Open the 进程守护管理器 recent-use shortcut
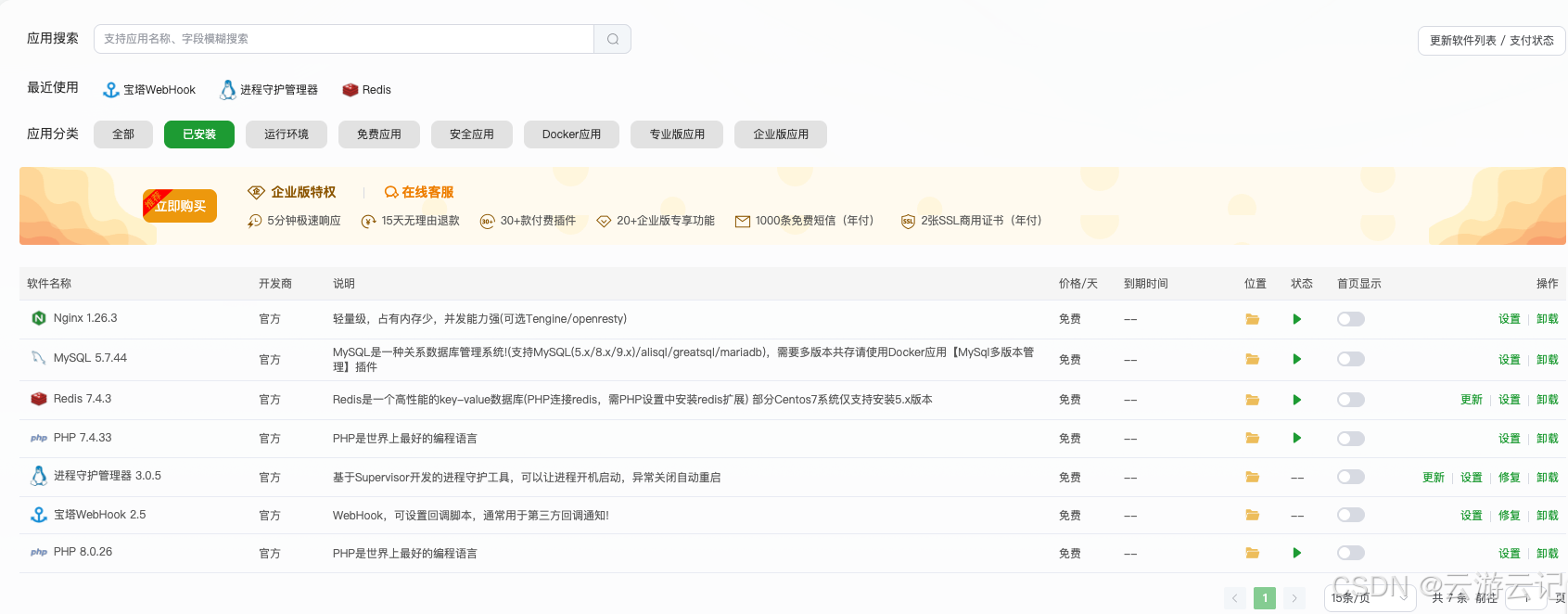Viewport: 1568px width, 614px height. pyautogui.click(x=269, y=90)
